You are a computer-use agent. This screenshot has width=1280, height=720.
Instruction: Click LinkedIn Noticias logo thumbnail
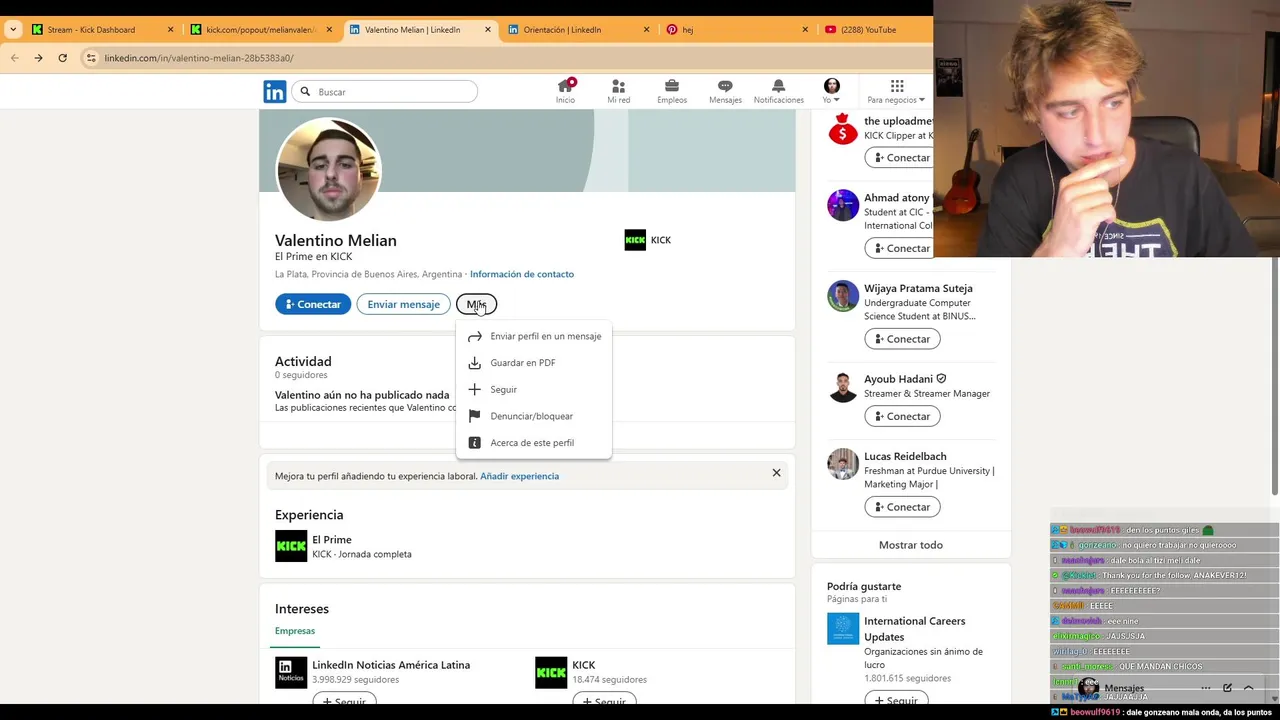pos(291,672)
